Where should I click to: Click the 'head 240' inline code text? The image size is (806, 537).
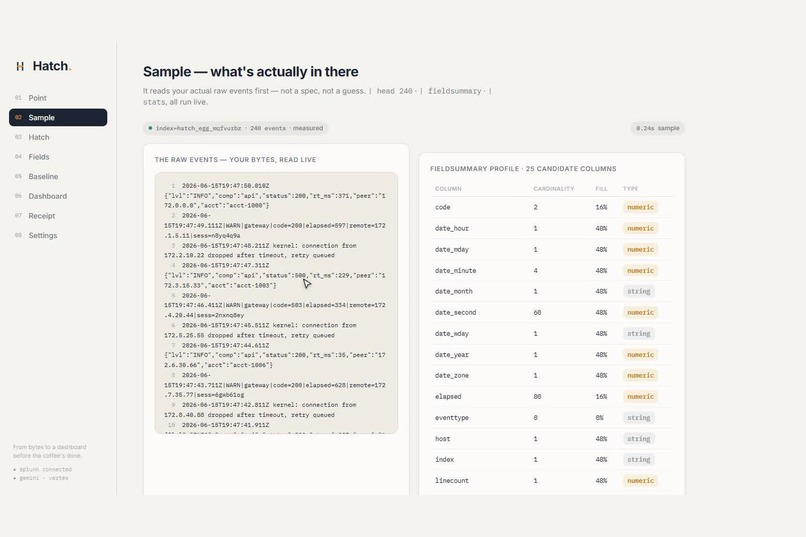click(394, 91)
